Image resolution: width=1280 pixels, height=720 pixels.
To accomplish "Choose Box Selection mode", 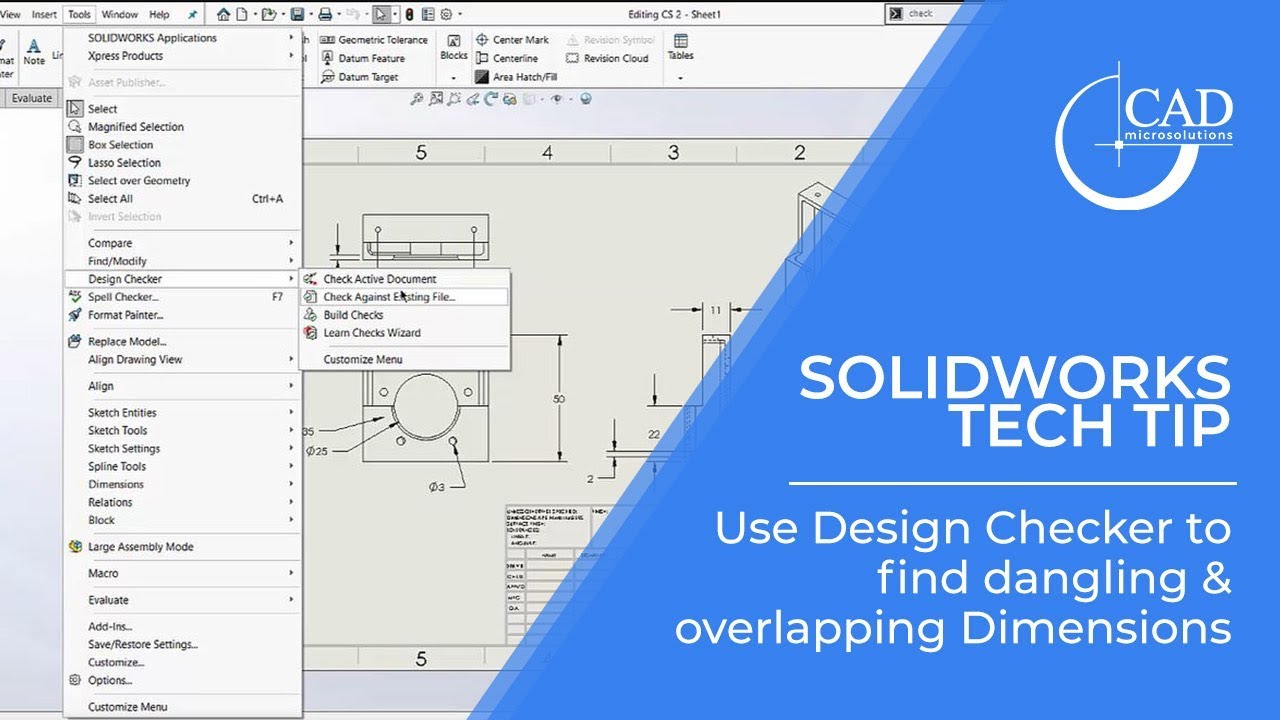I will (182, 145).
